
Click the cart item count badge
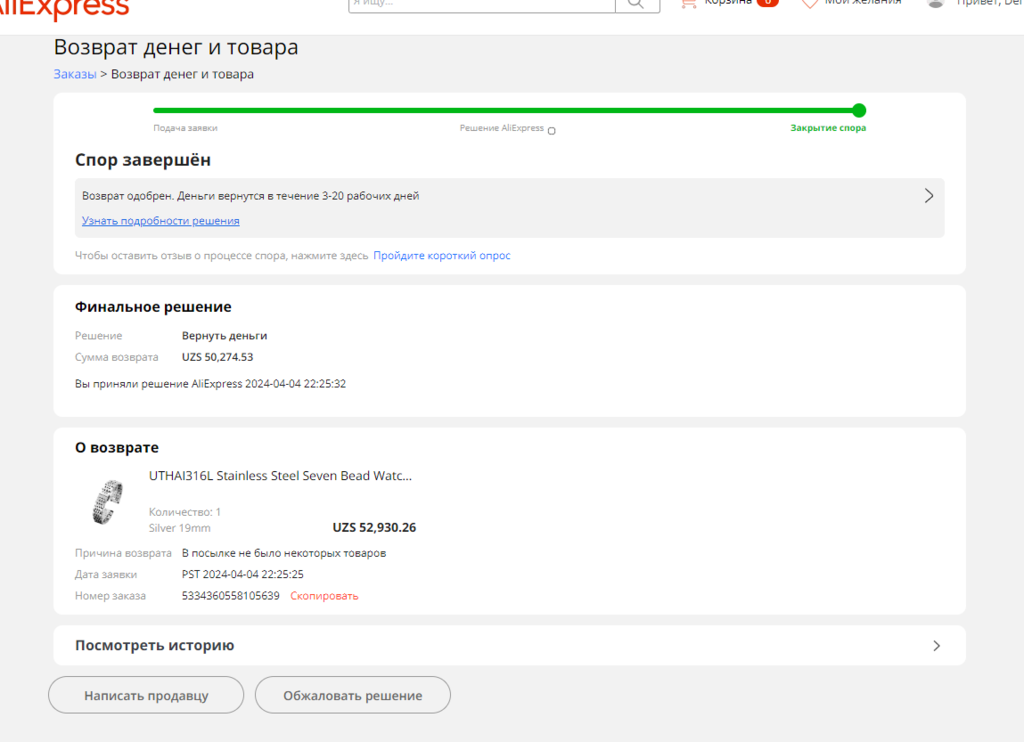[x=767, y=3]
